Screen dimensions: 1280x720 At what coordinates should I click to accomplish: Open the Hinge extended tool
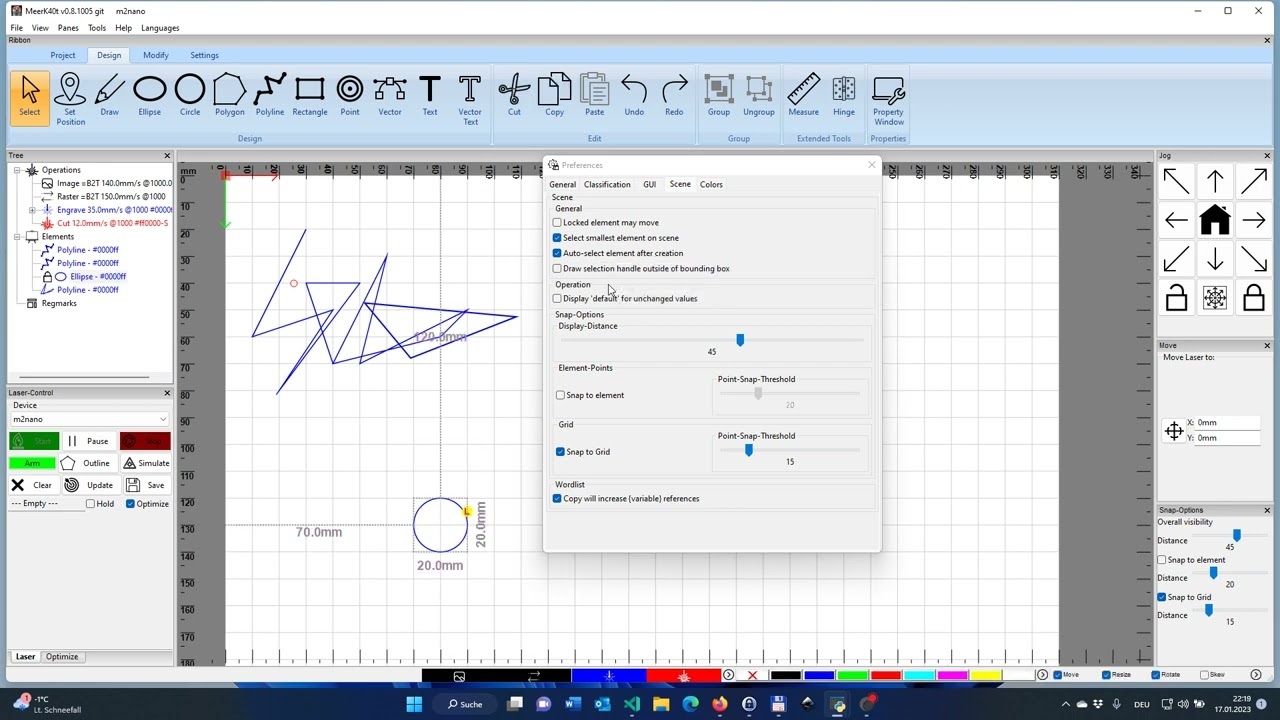tap(844, 97)
